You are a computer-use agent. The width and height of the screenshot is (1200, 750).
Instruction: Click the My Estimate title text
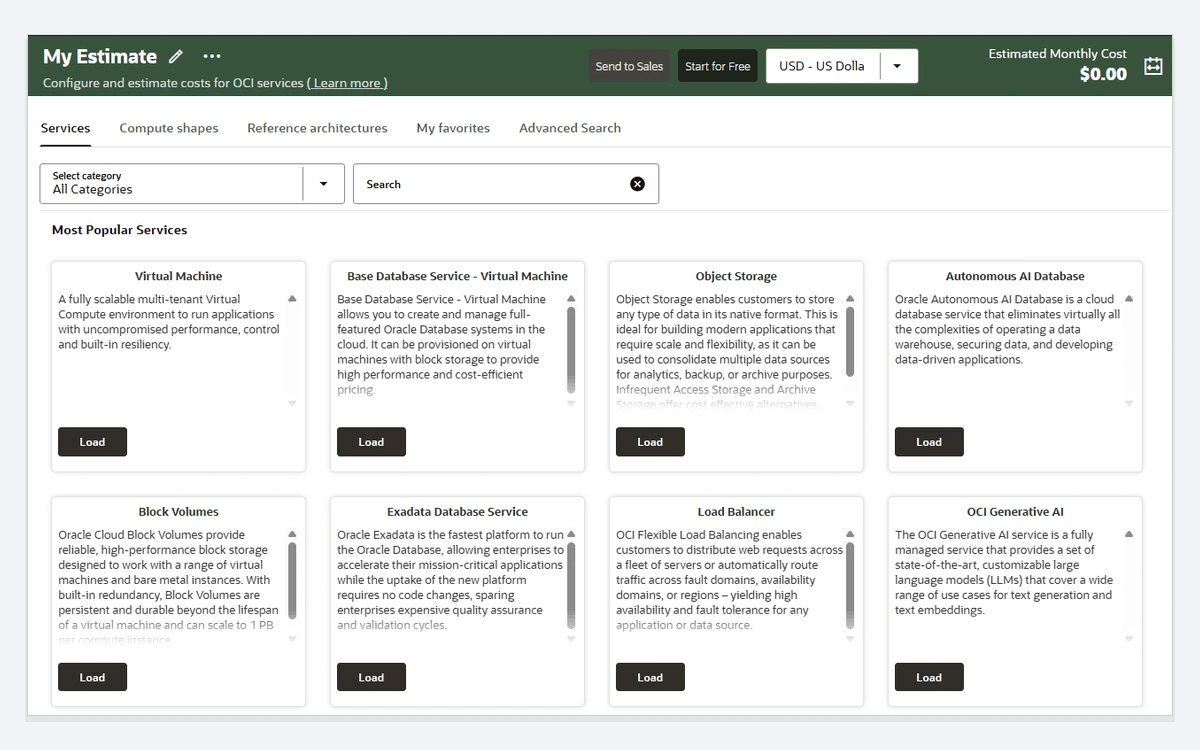click(100, 57)
